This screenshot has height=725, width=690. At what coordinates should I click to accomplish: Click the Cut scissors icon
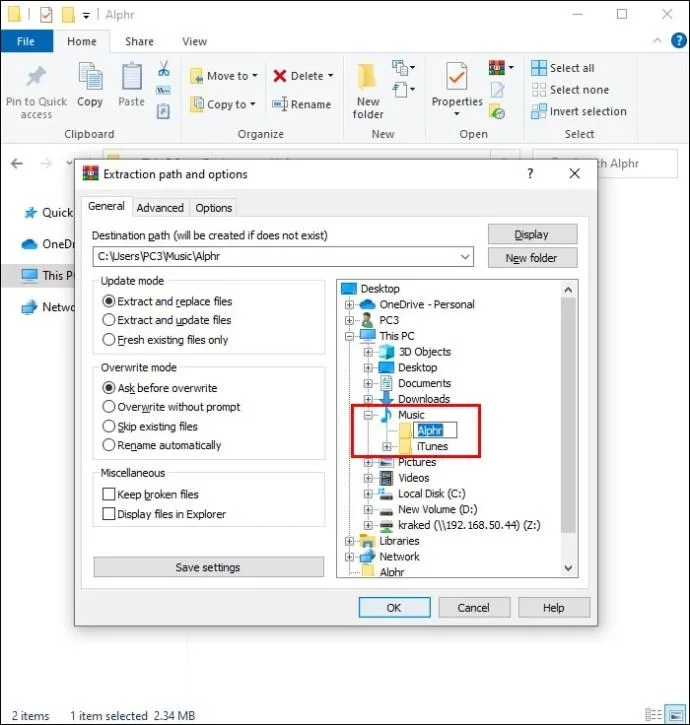pos(163,69)
